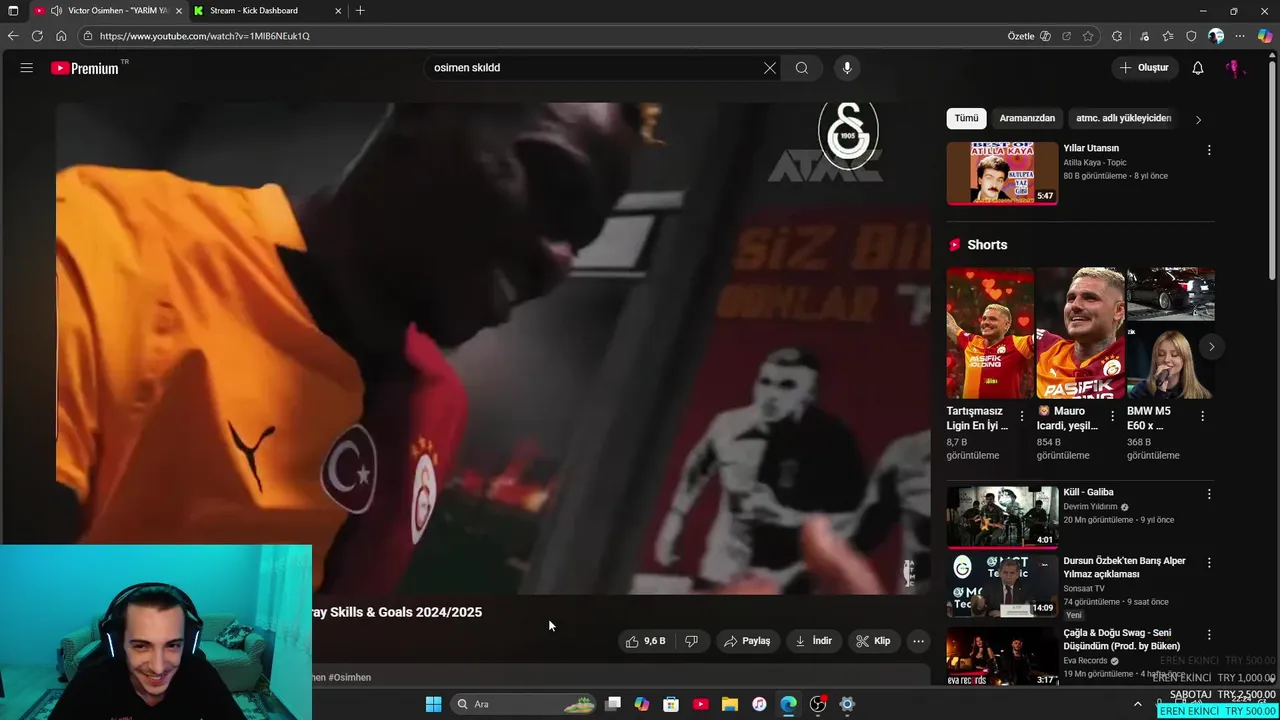Add this page to favorites star icon

(x=1088, y=36)
